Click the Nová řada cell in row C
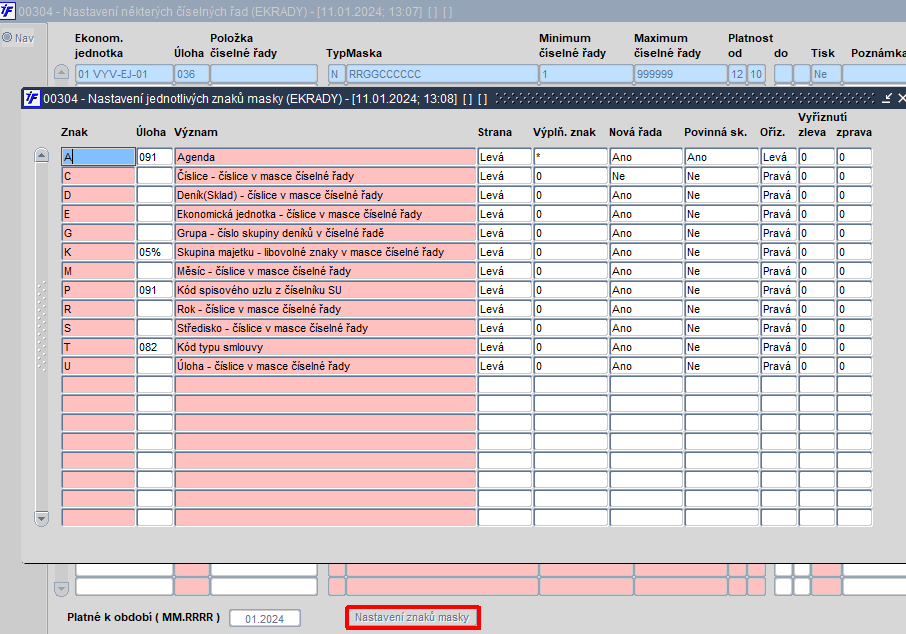Viewport: 906px width, 634px height. pyautogui.click(x=646, y=176)
